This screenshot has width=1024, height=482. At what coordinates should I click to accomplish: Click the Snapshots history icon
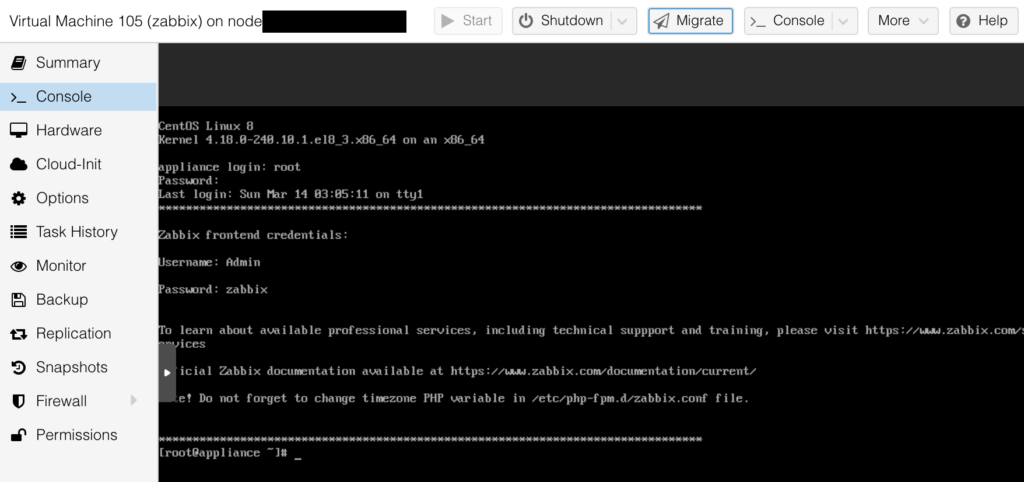click(18, 368)
